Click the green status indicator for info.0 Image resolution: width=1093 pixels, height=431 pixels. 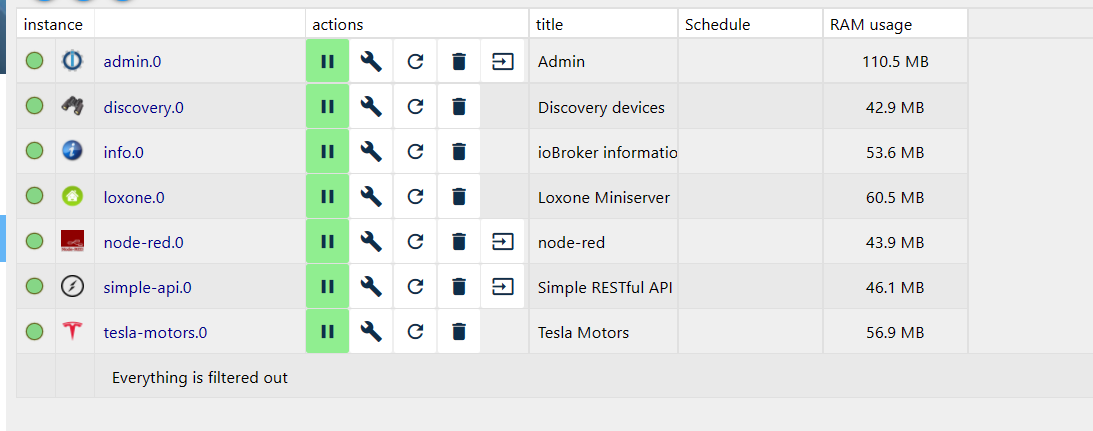(35, 151)
